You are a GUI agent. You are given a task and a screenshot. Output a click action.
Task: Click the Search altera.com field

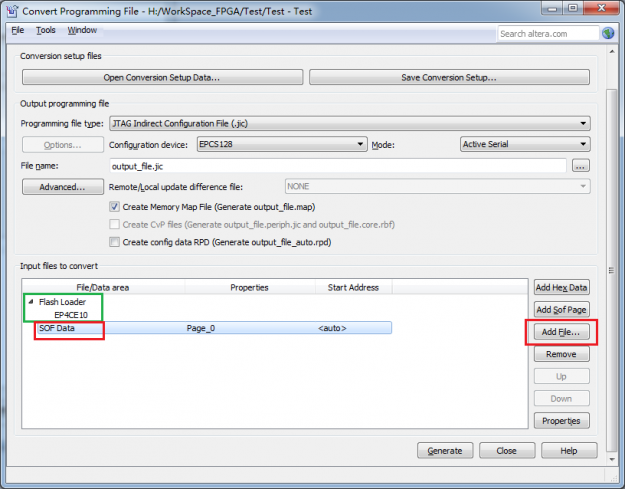pyautogui.click(x=548, y=34)
